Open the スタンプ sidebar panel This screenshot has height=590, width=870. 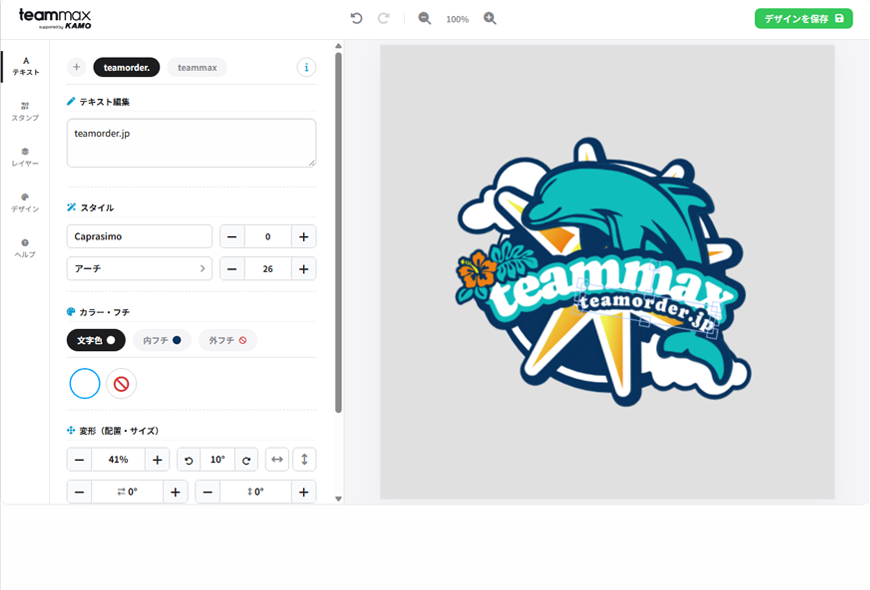26,112
